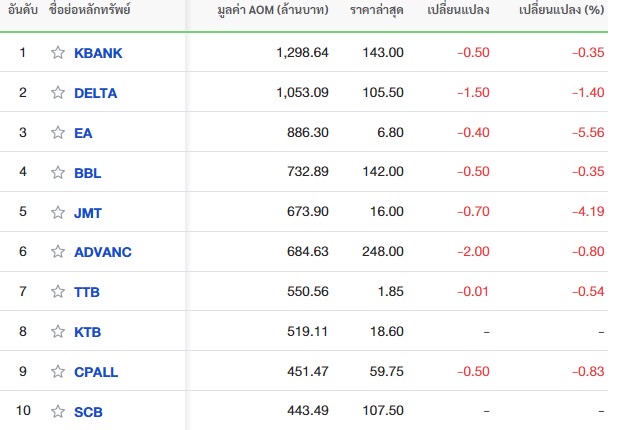Star KBANK as a favorite

point(58,53)
